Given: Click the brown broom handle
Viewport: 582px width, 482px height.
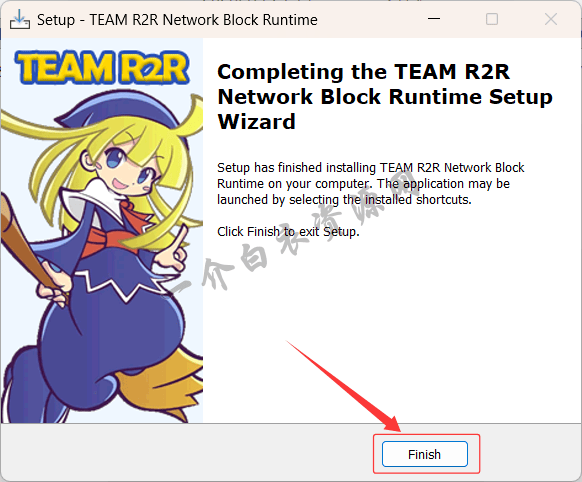Looking at the screenshot, I should (x=26, y=247).
